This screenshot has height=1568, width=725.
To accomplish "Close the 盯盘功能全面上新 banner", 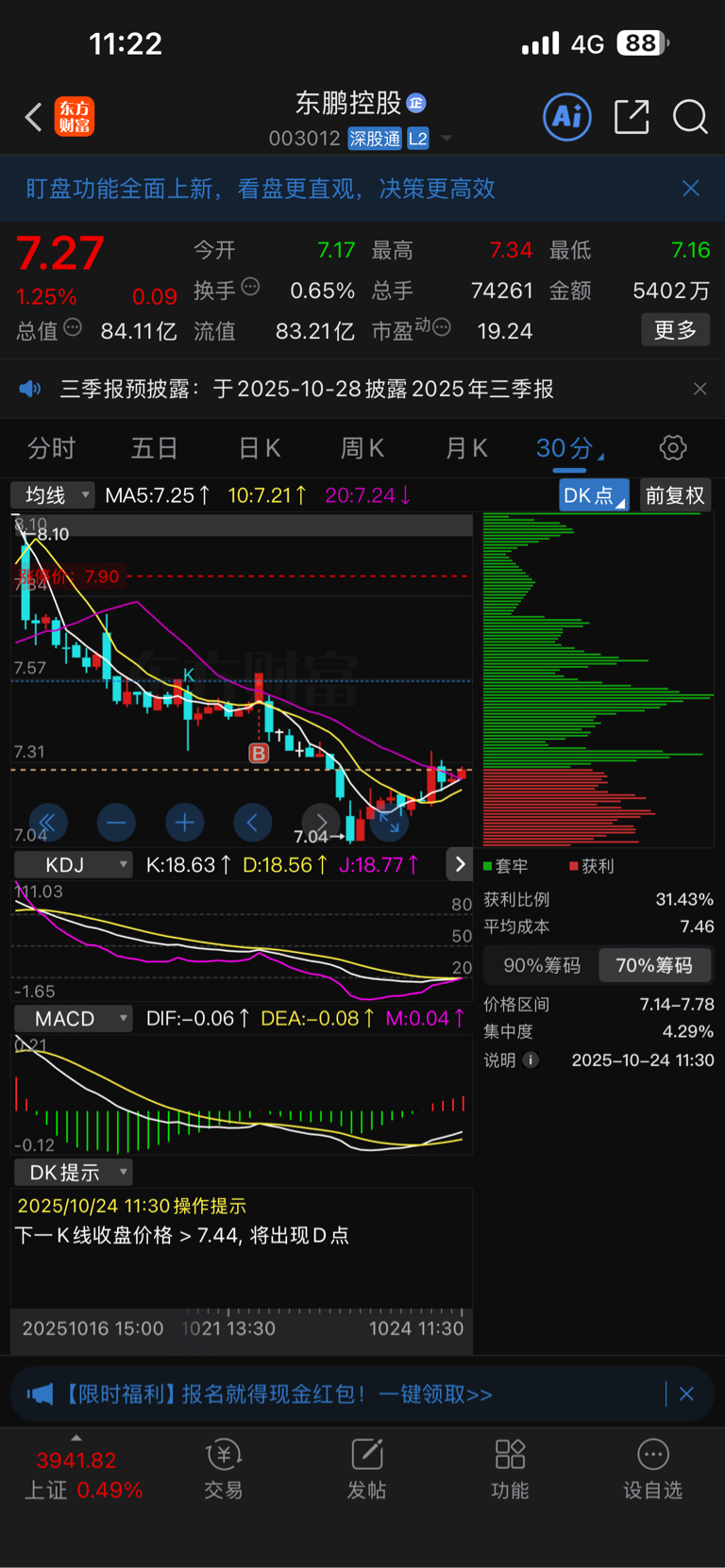I will tap(691, 189).
